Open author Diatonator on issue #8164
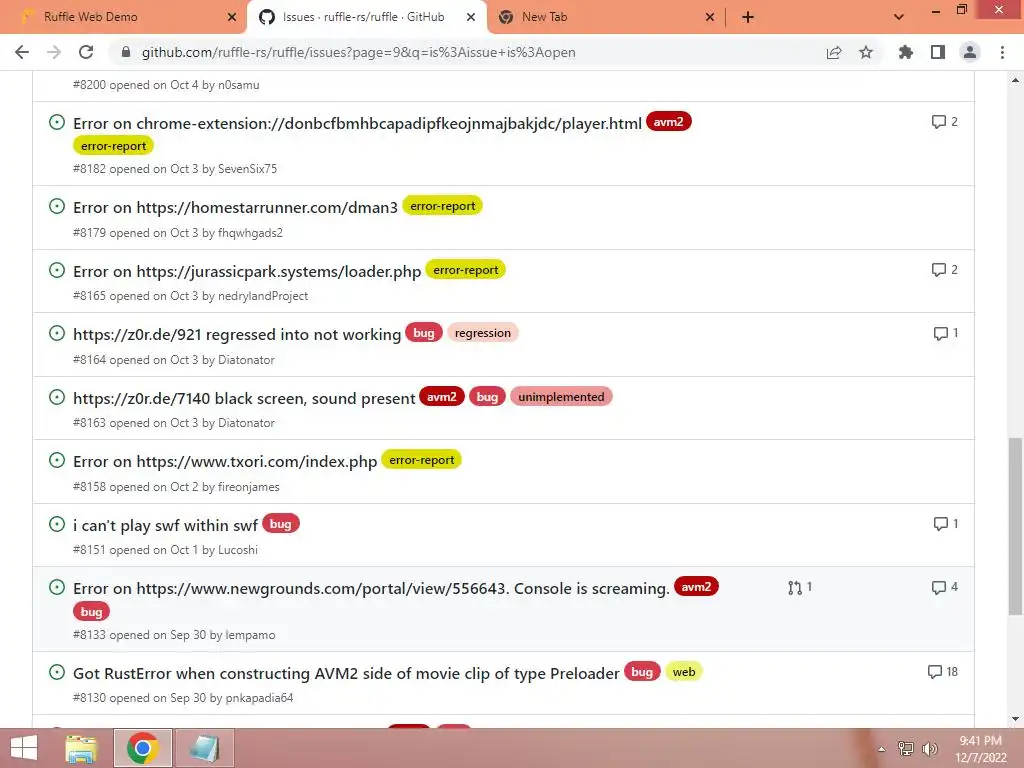Image resolution: width=1024 pixels, height=768 pixels. point(246,360)
